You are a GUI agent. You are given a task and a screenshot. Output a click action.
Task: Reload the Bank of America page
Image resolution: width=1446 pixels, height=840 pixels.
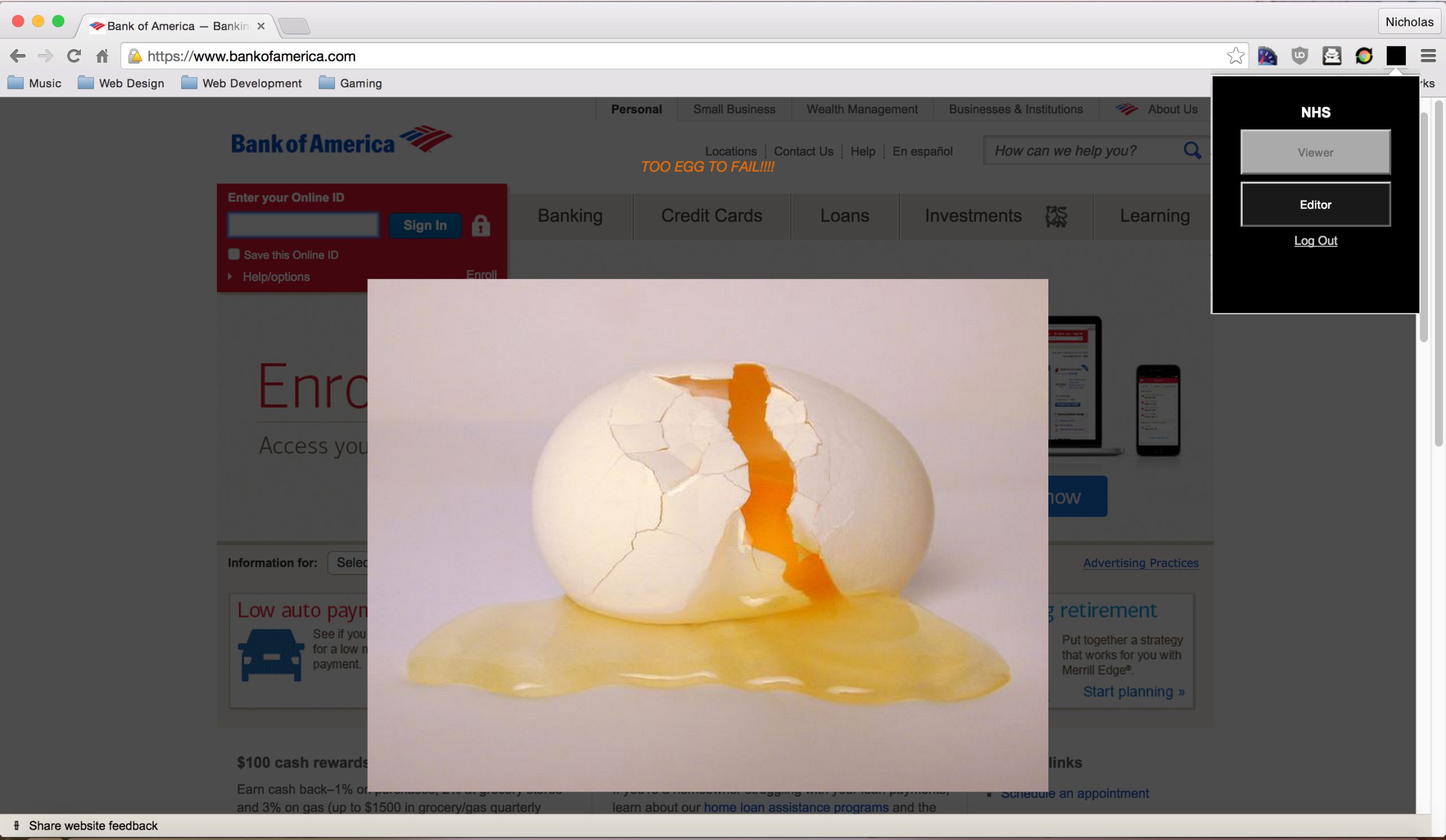(x=73, y=56)
